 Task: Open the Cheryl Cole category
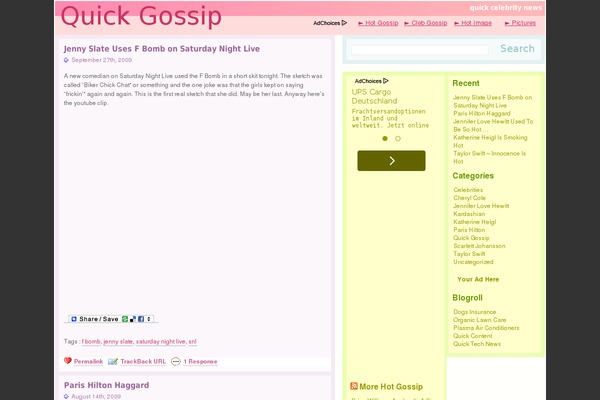470,198
